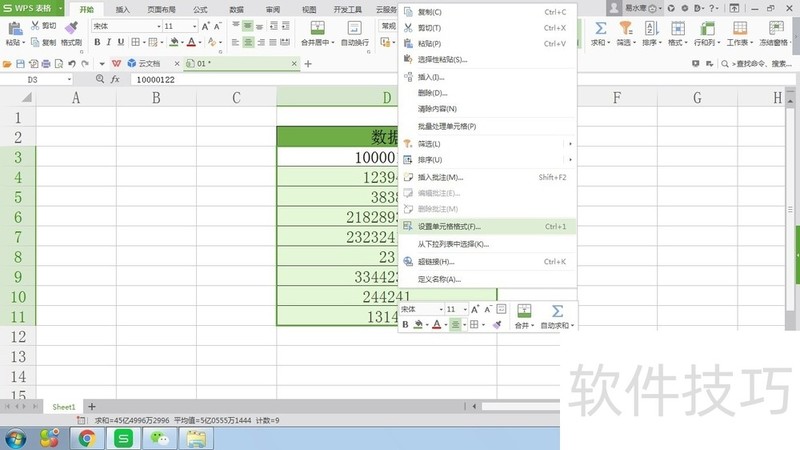Click the Paste (粘贴) clipboard icon in ribbon

[15, 29]
